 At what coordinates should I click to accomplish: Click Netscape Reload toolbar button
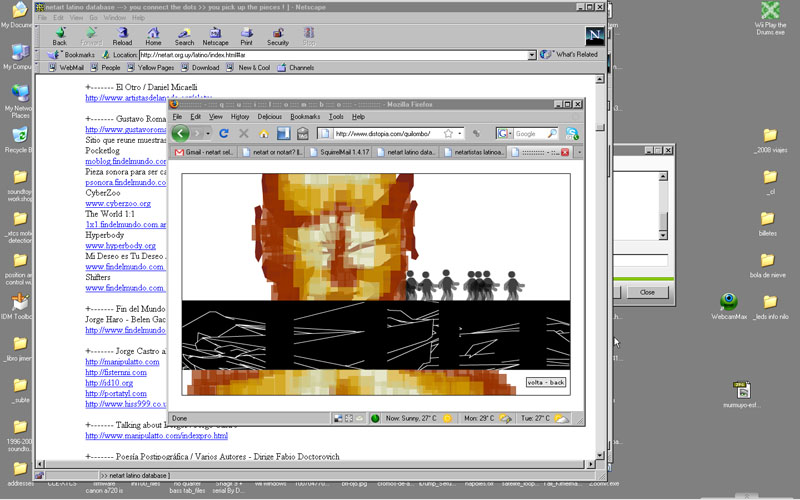(x=122, y=37)
